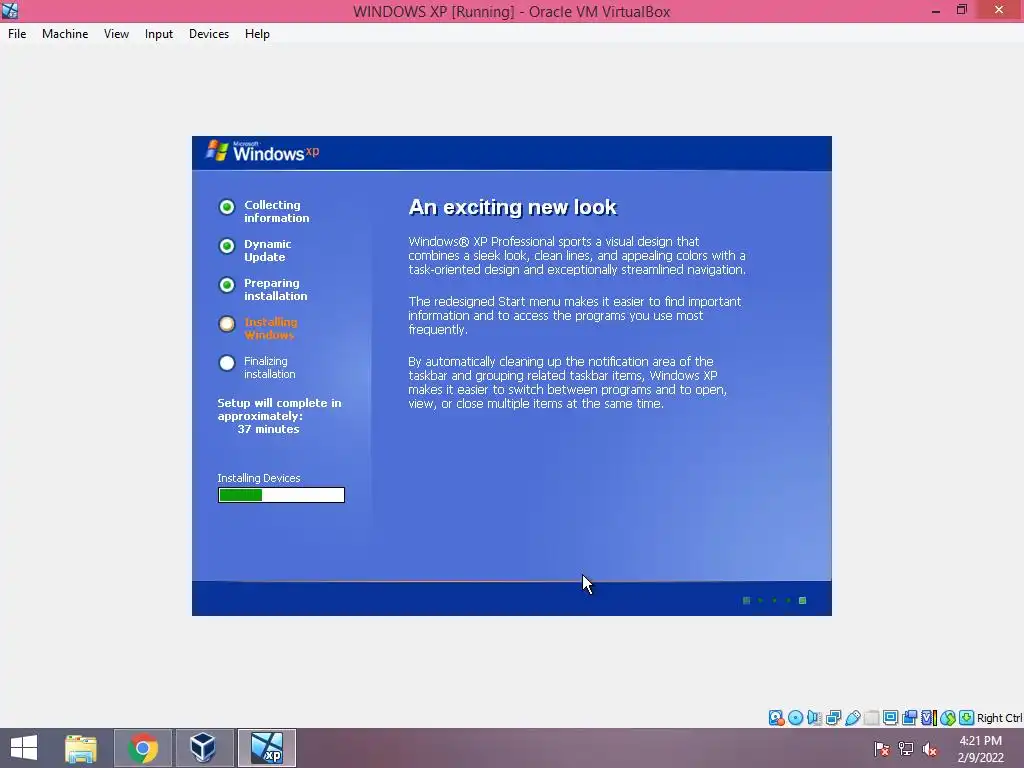Open the View menu
1024x768 pixels.
pos(116,34)
